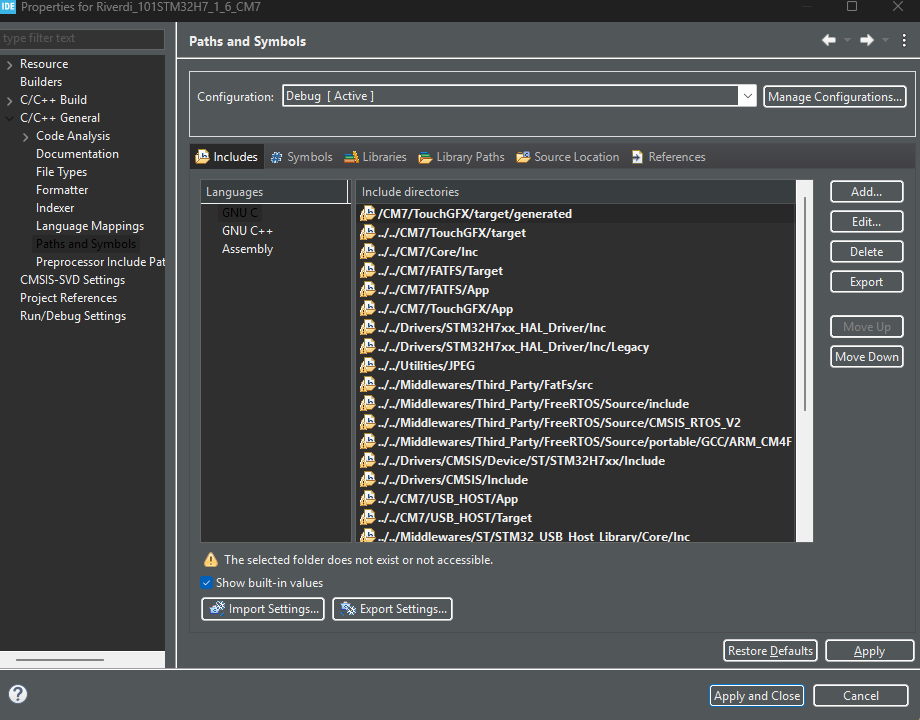Screen dimensions: 920x720
Task: Click the type filter text field
Action: [82, 39]
